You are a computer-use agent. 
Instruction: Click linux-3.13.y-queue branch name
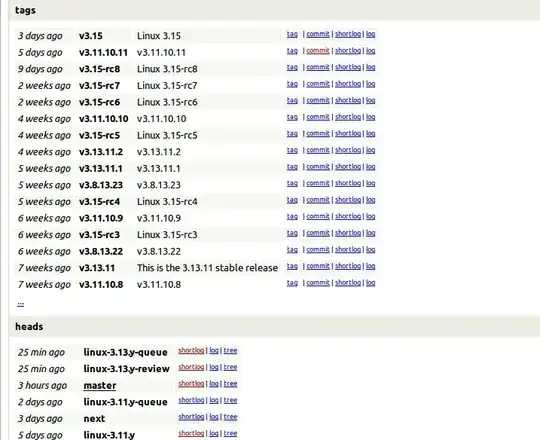click(125, 352)
